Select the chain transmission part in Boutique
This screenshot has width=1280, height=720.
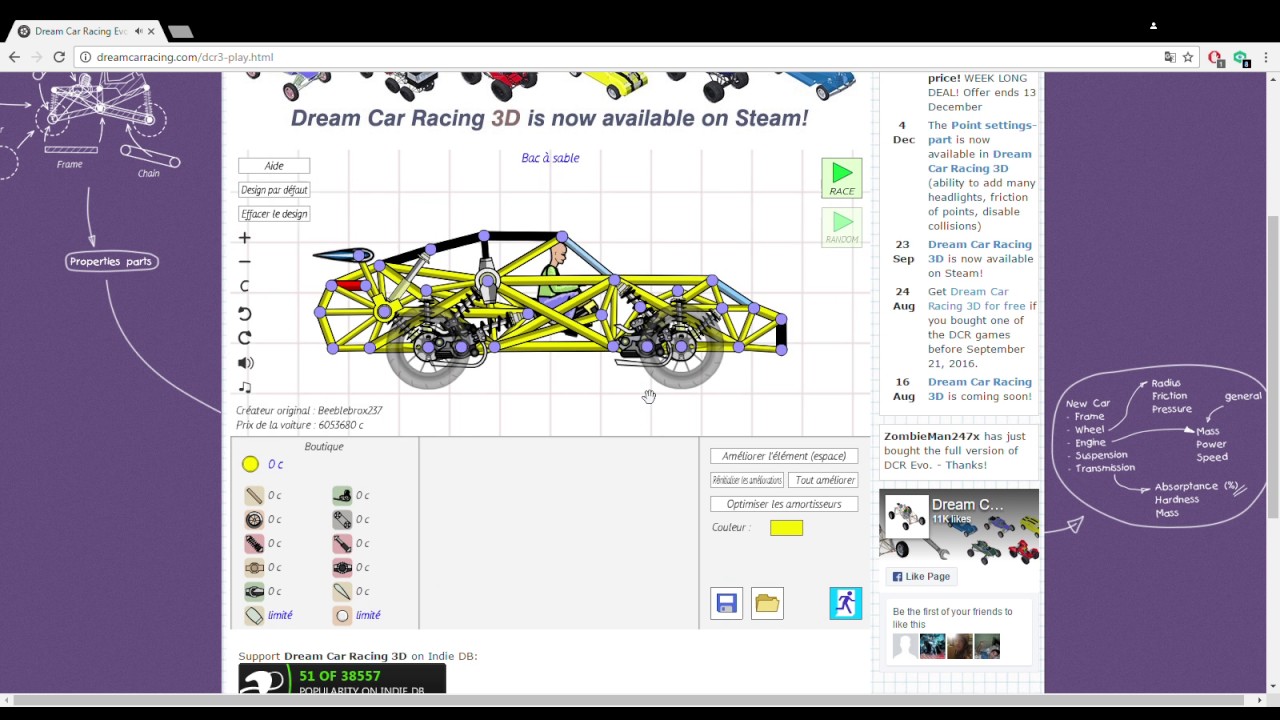pyautogui.click(x=342, y=519)
